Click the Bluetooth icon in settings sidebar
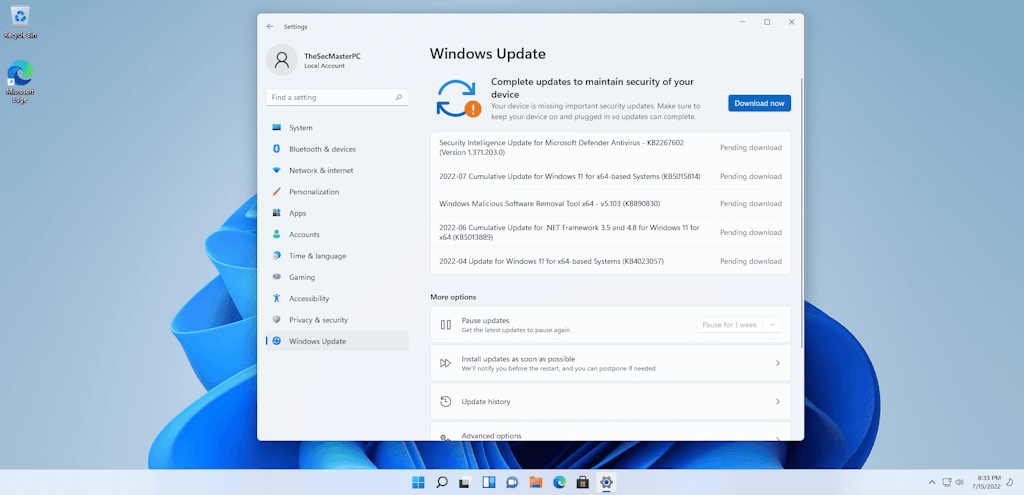 coord(276,149)
